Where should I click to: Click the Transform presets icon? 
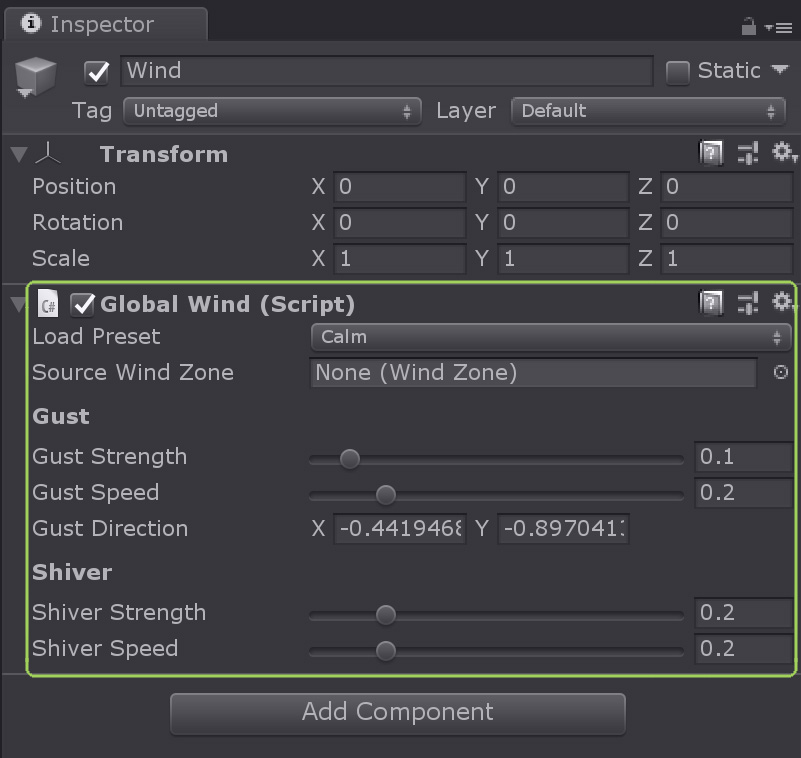point(745,152)
